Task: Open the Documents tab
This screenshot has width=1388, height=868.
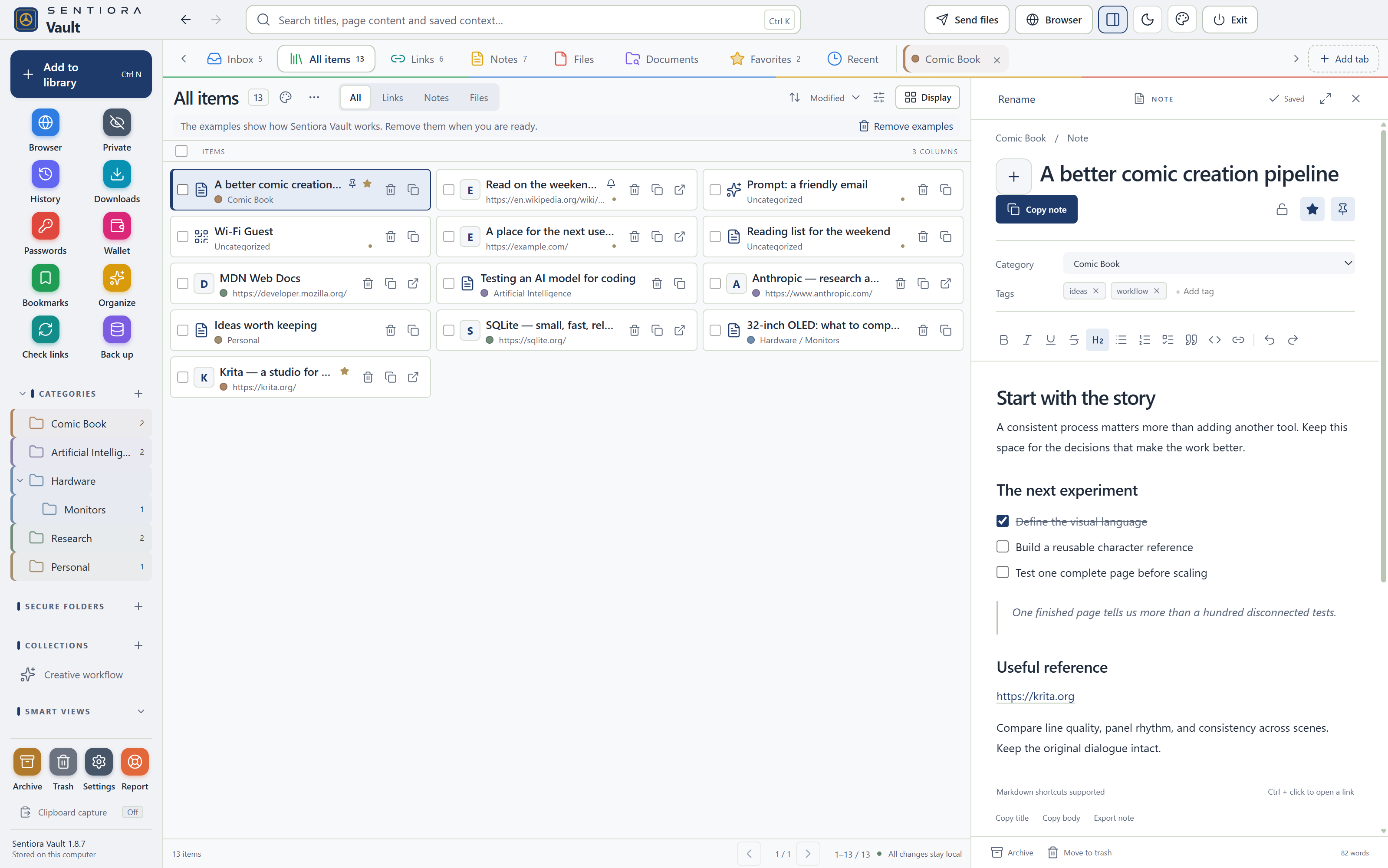Action: coord(662,59)
